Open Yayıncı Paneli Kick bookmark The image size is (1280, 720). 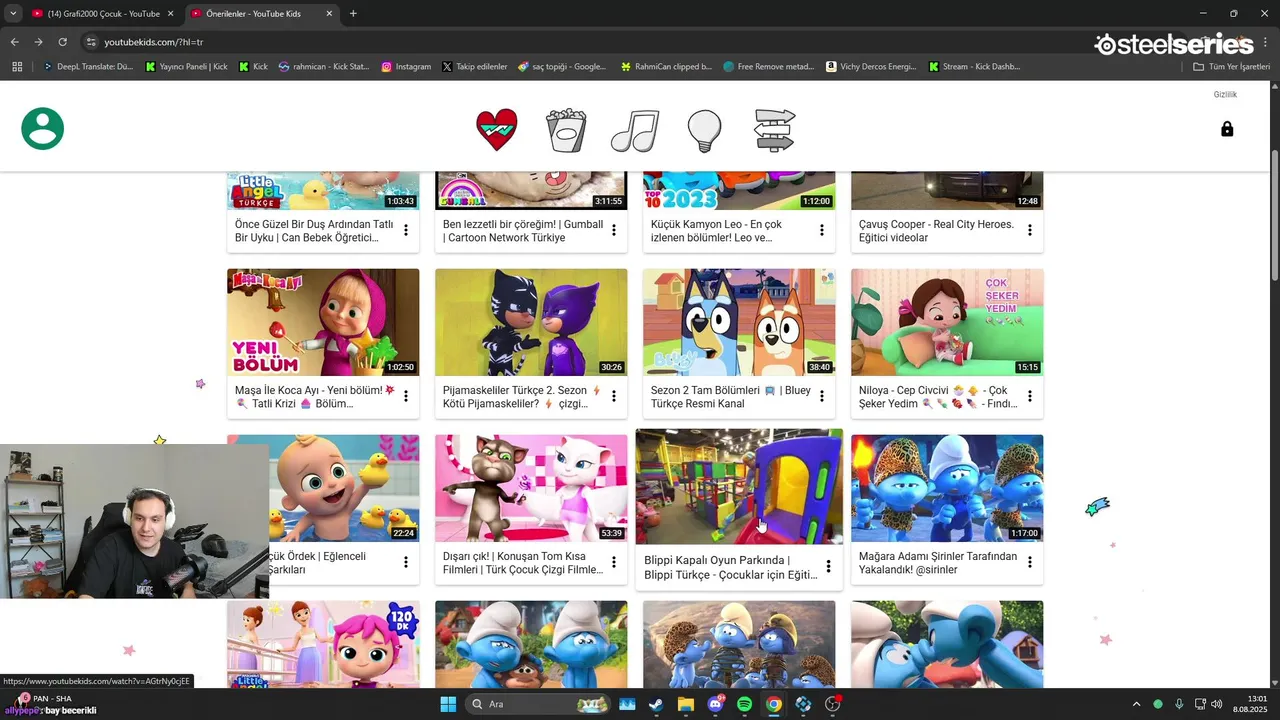[x=187, y=67]
